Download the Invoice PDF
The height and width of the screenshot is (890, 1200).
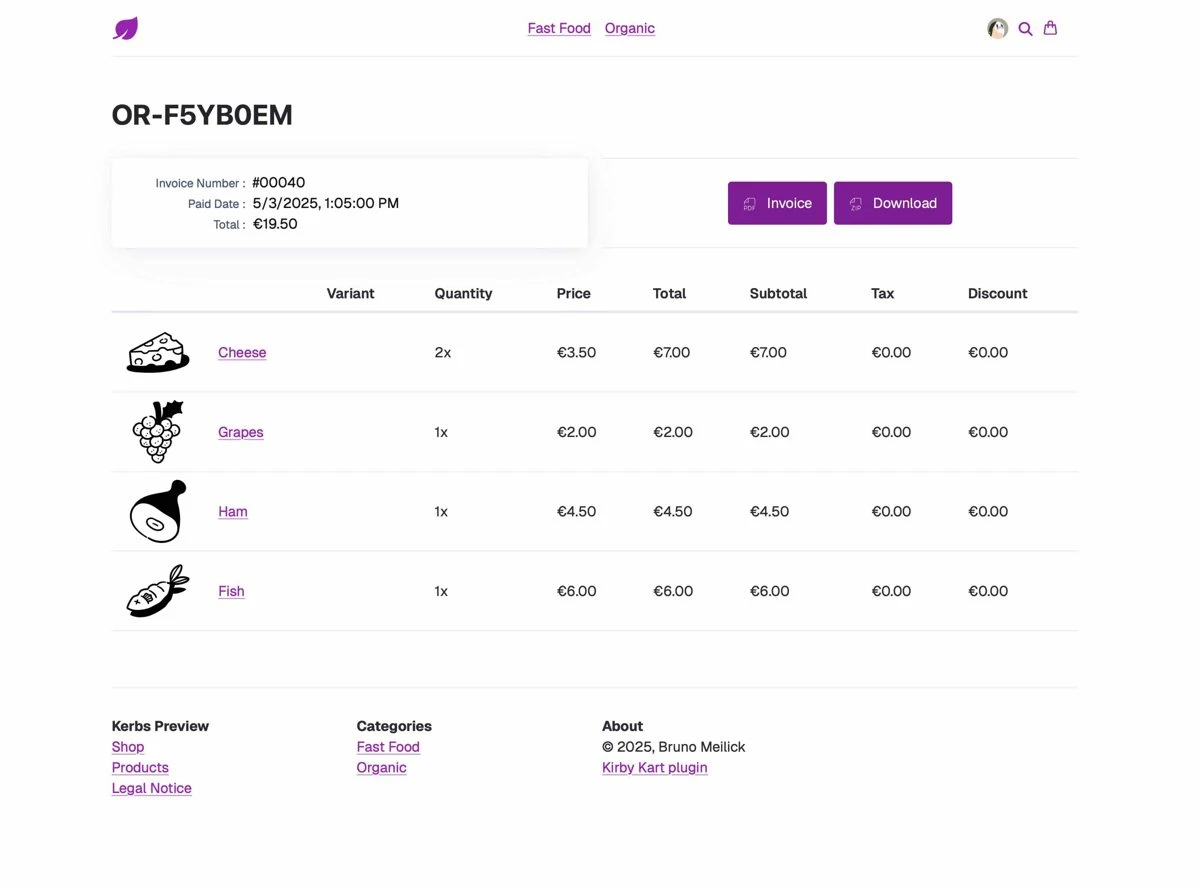tap(777, 203)
